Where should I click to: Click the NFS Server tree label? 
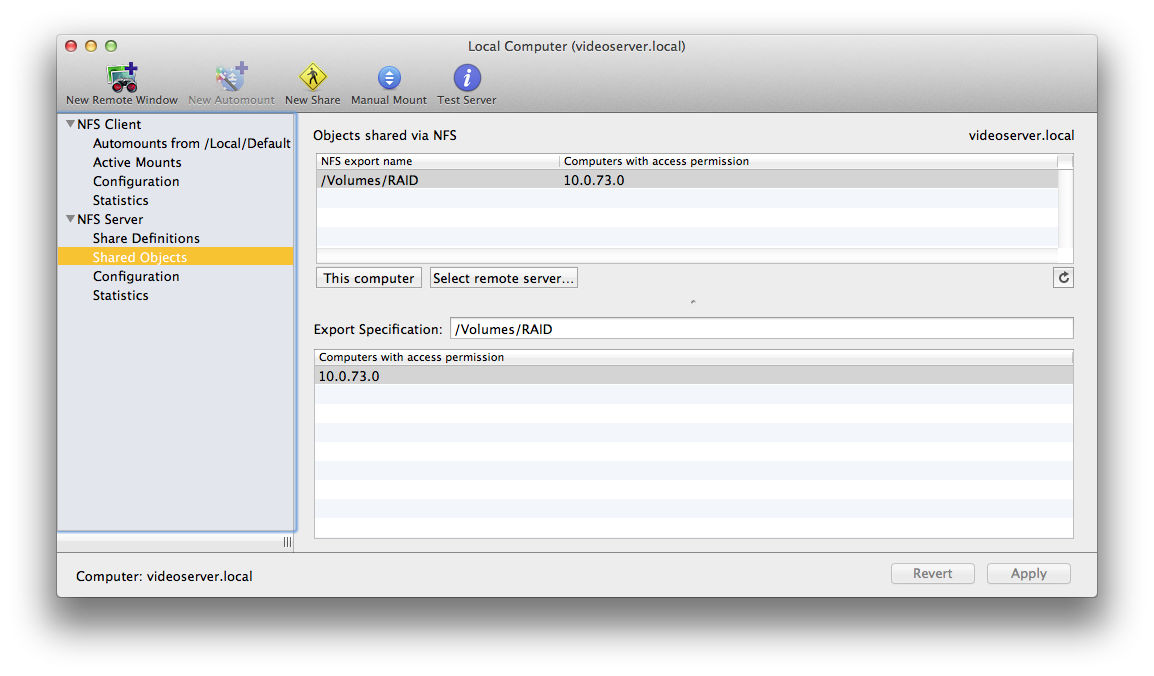click(110, 219)
